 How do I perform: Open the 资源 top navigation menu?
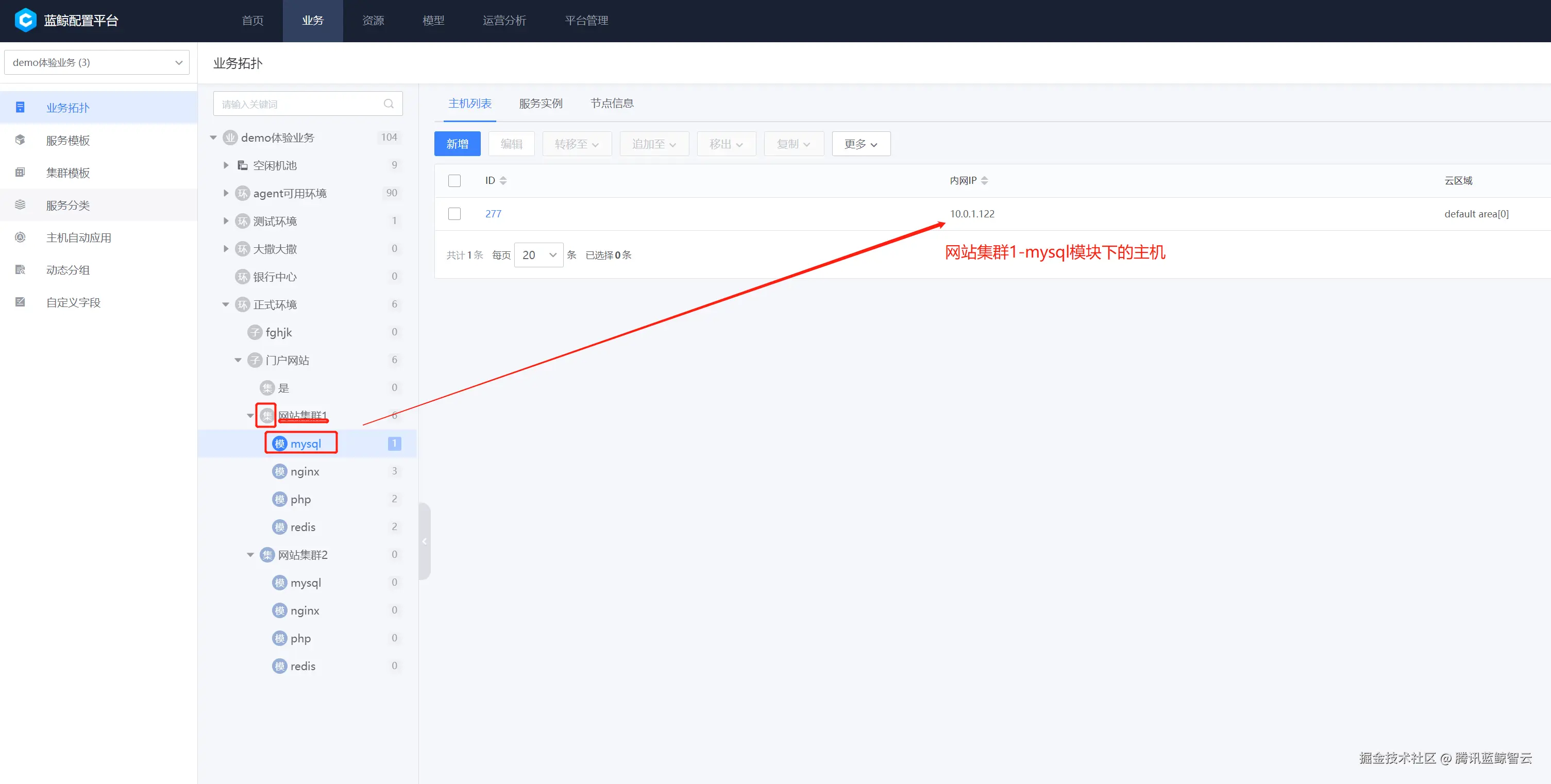pos(373,21)
